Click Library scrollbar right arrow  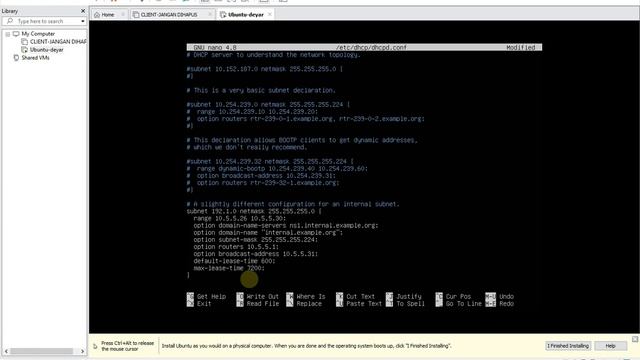pyautogui.click(x=82, y=351)
